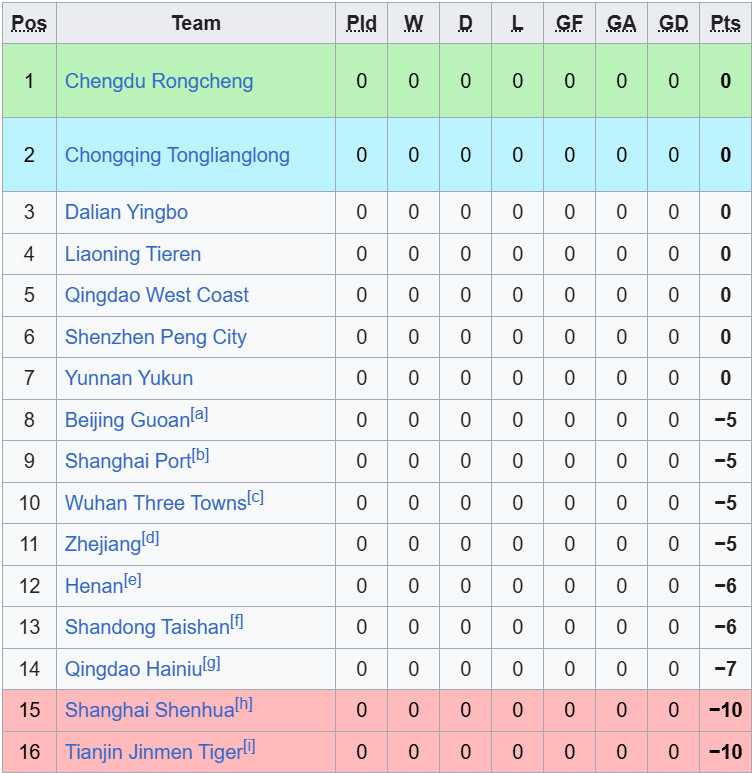Viewport: 752px width, 773px height.
Task: Click footnote [g] beside Qingdao Hainiu
Action: tap(211, 663)
